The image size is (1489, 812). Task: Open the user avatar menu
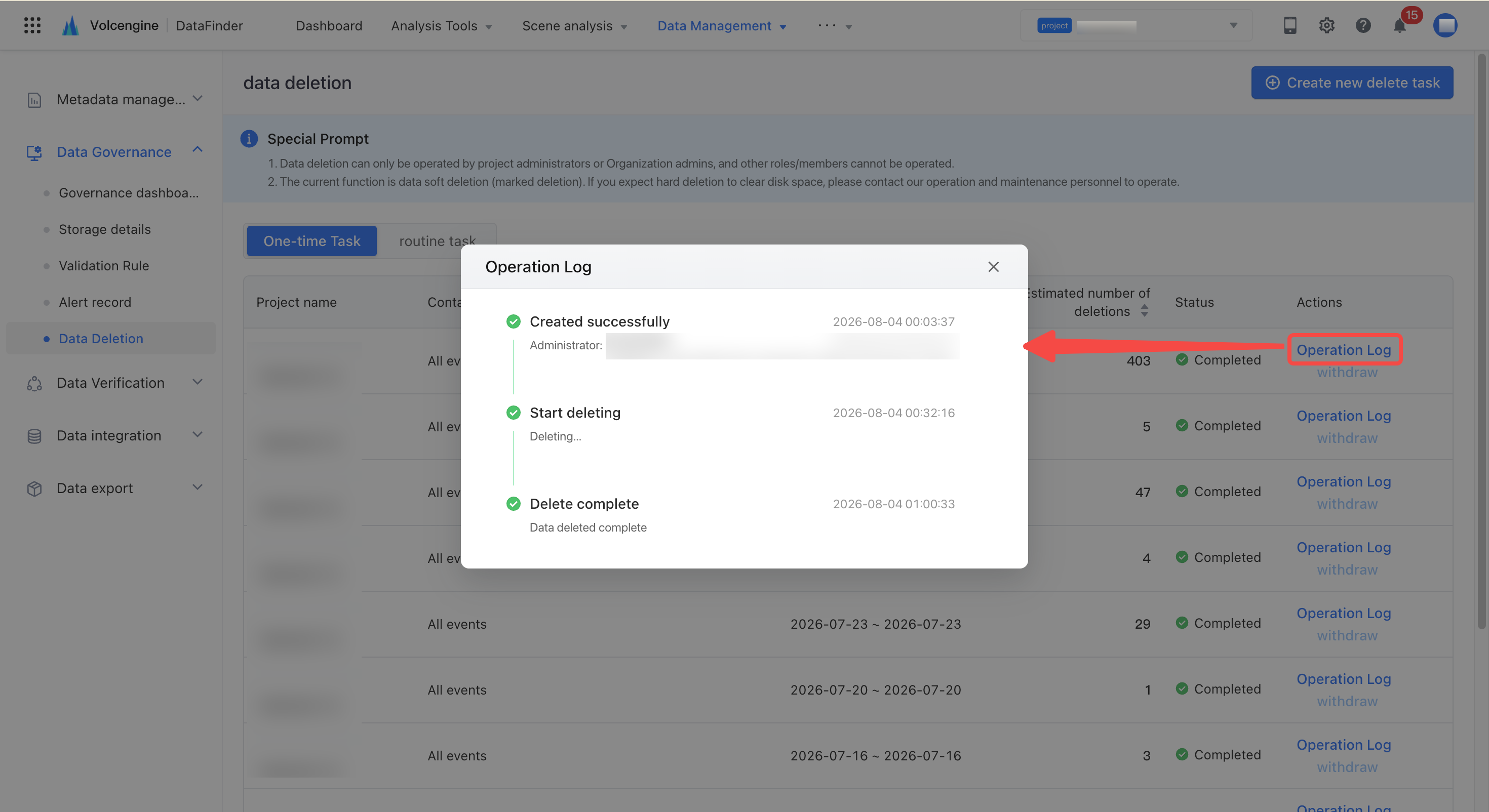(1445, 25)
